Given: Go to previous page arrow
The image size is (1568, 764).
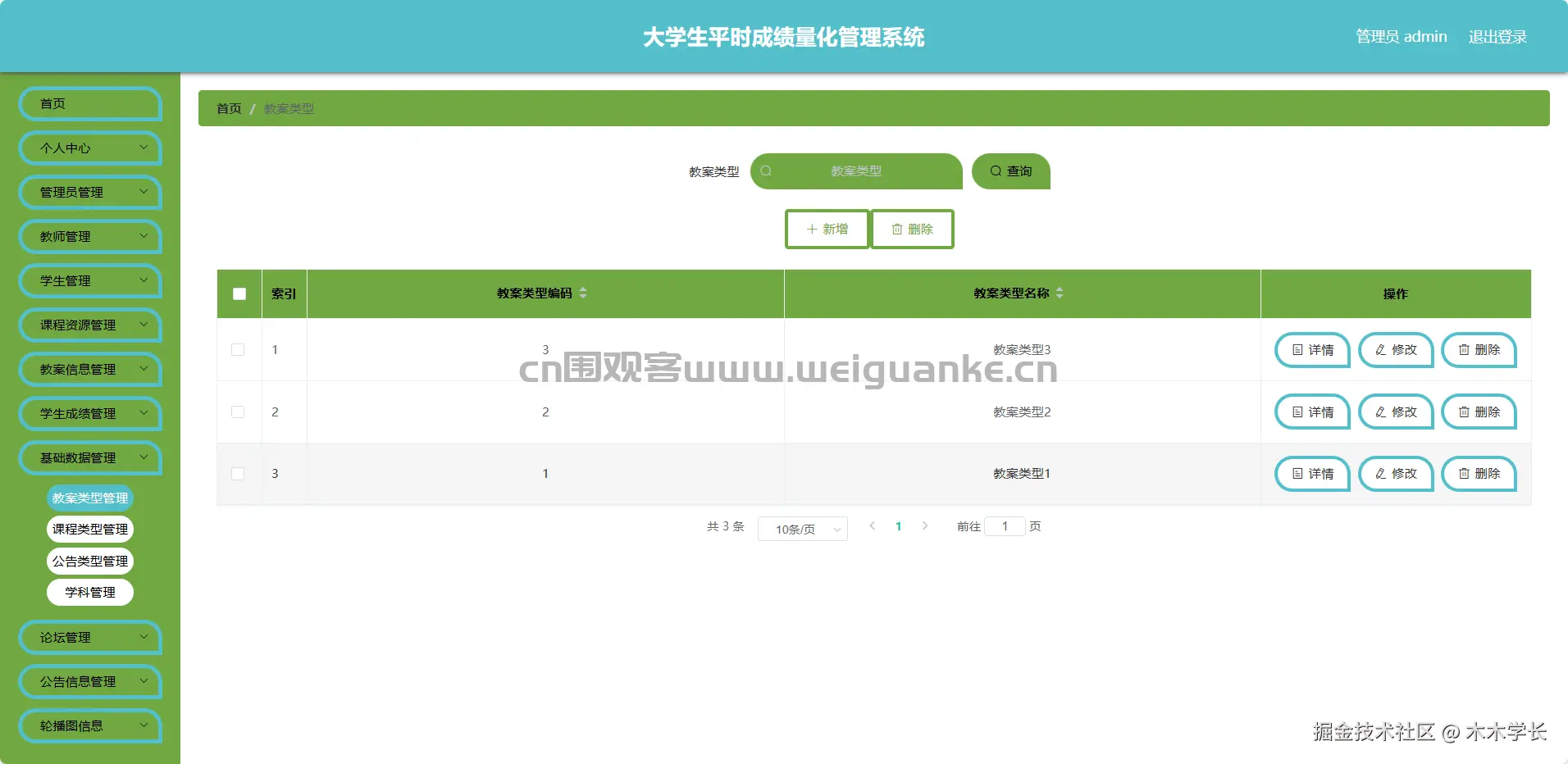Looking at the screenshot, I should point(873,525).
